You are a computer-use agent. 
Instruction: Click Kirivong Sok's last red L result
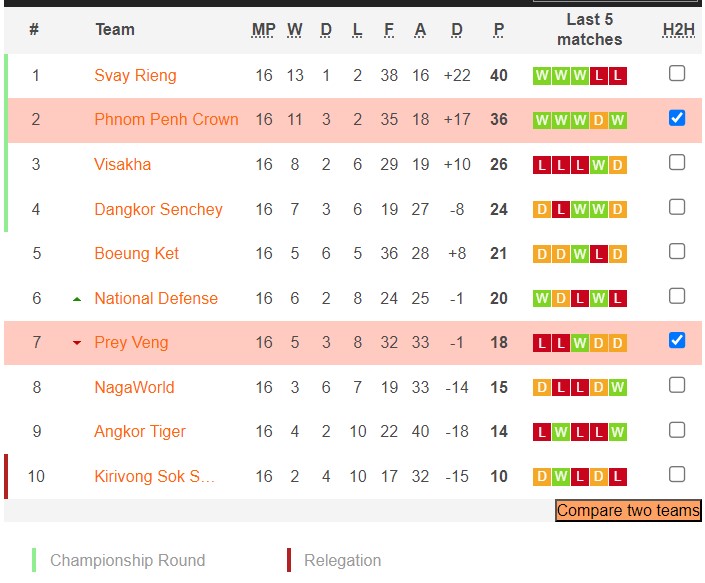click(618, 477)
